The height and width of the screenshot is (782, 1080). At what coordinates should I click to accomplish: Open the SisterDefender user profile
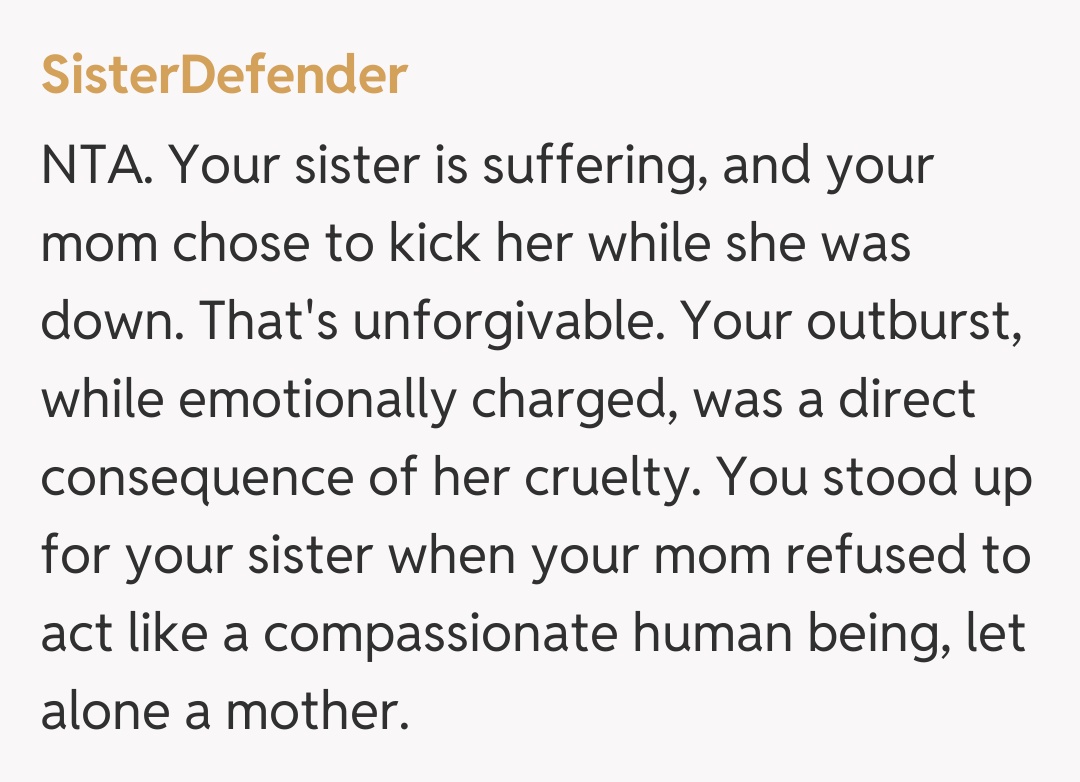coord(224,76)
